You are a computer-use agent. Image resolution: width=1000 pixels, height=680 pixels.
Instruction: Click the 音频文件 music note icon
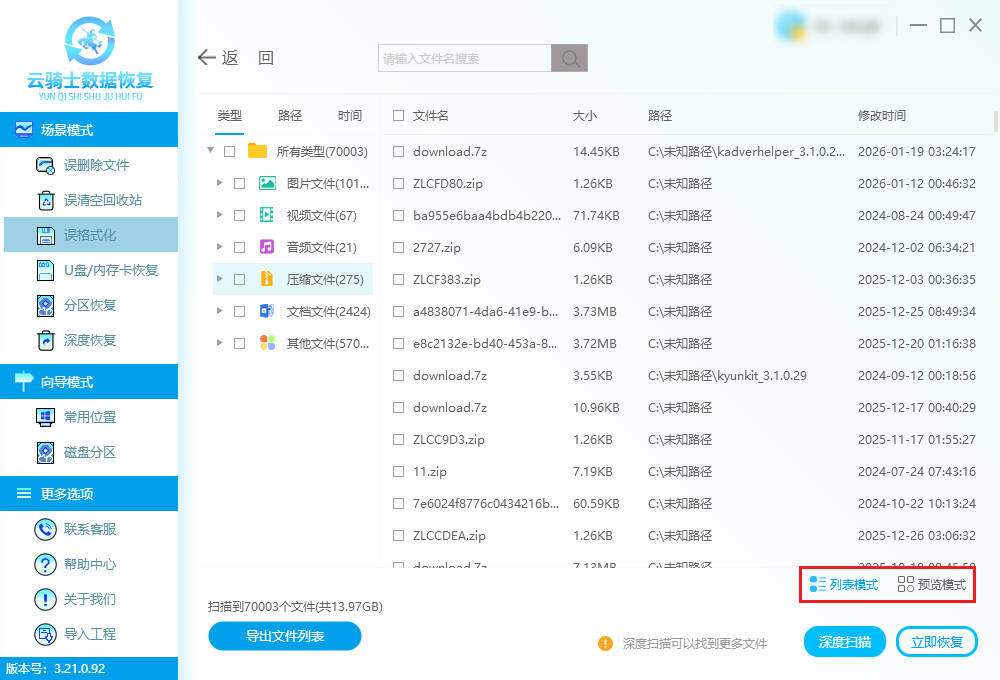pyautogui.click(x=267, y=247)
